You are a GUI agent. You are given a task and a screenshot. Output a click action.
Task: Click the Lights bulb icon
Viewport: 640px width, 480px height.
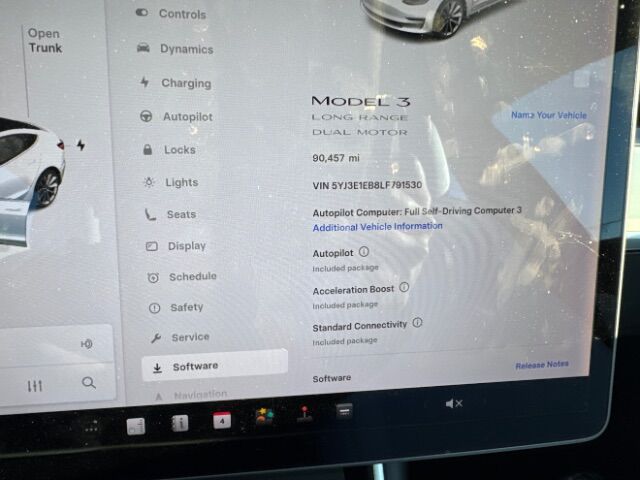click(x=149, y=182)
